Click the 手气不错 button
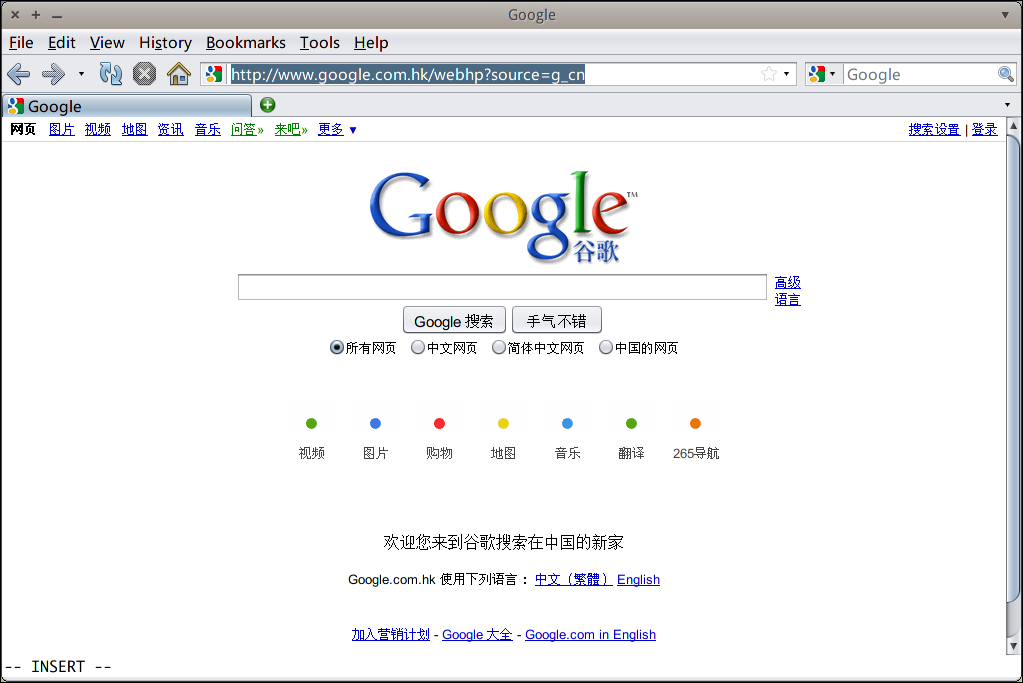This screenshot has height=683, width=1023. [557, 321]
